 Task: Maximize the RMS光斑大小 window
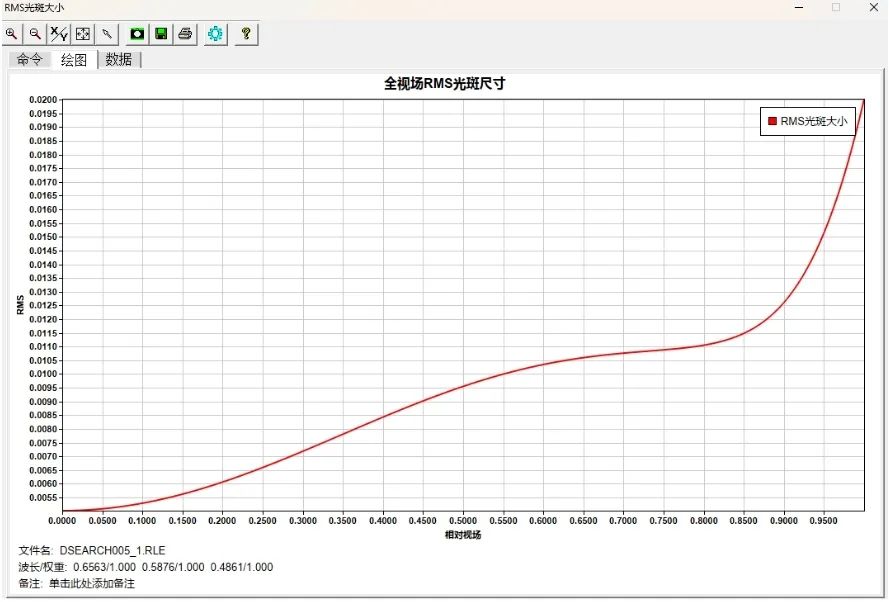pos(836,7)
